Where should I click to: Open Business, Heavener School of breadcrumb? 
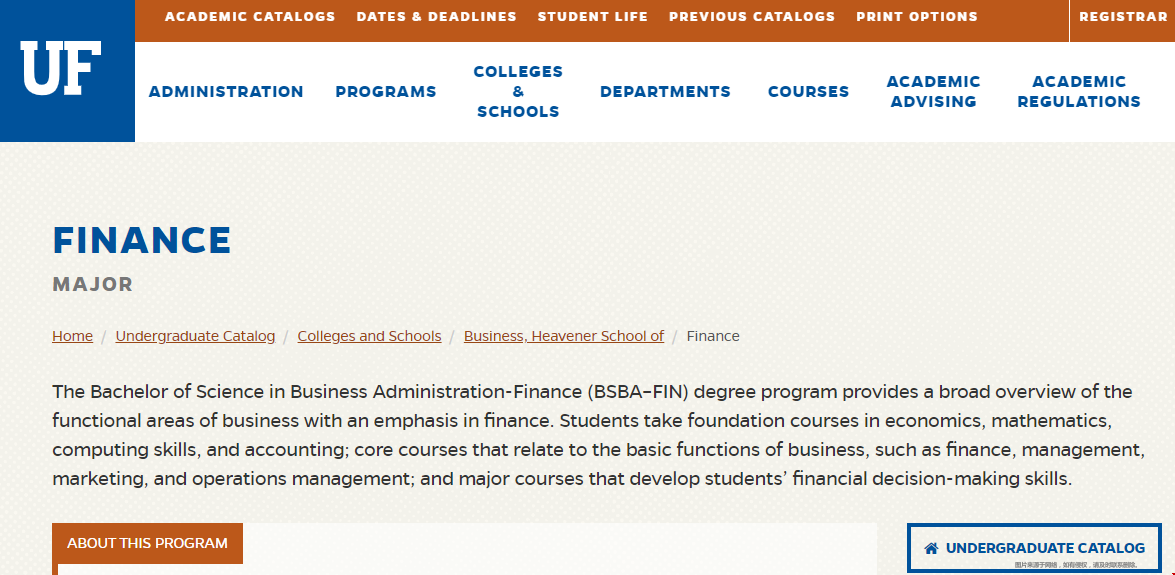click(564, 337)
